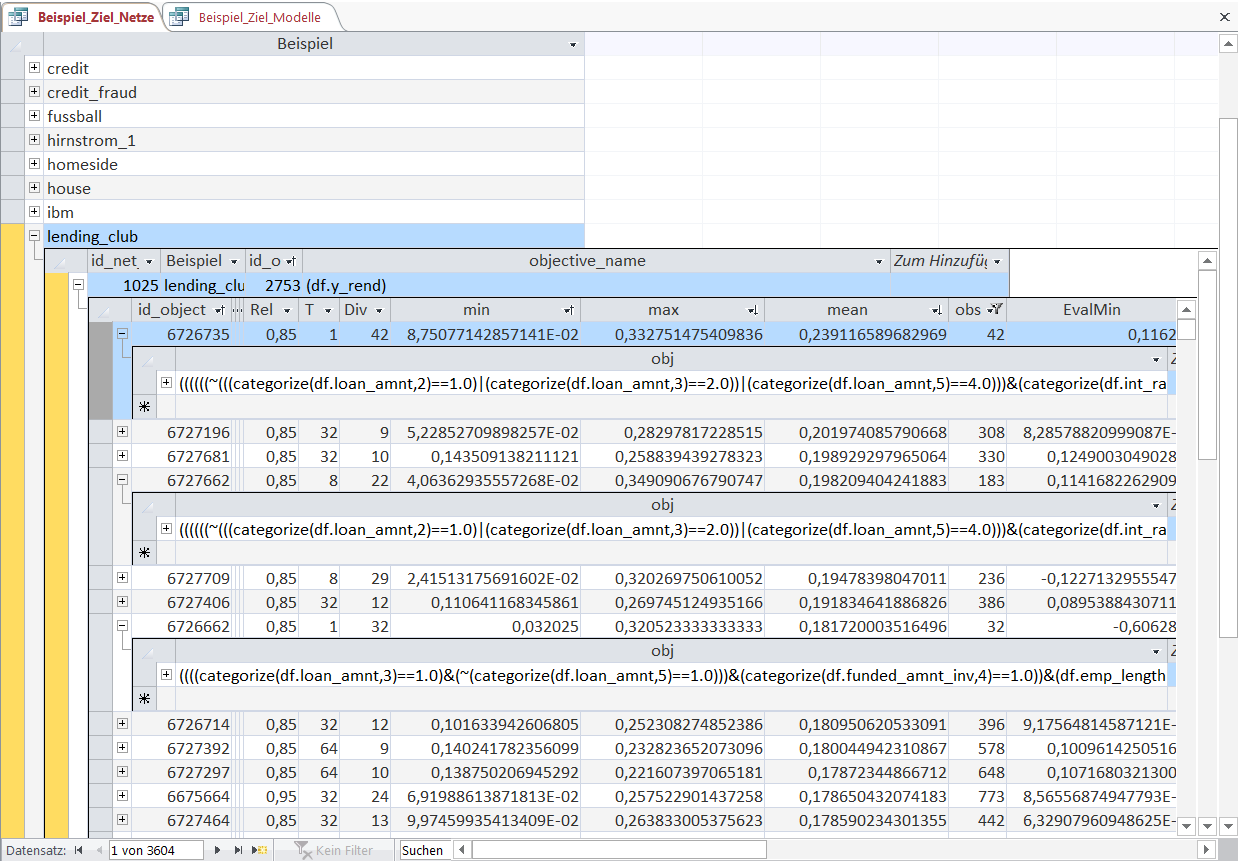
Task: Click the mean value 0,239116589682969
Action: (x=858, y=335)
